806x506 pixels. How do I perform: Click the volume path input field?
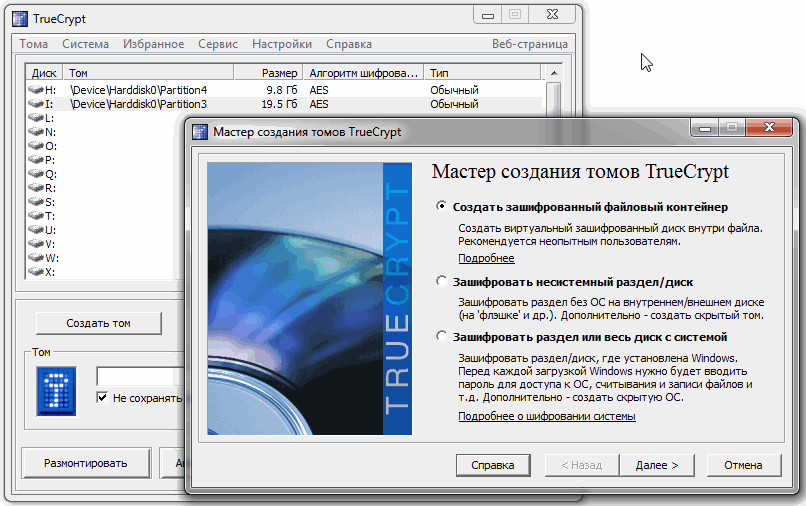coord(140,376)
